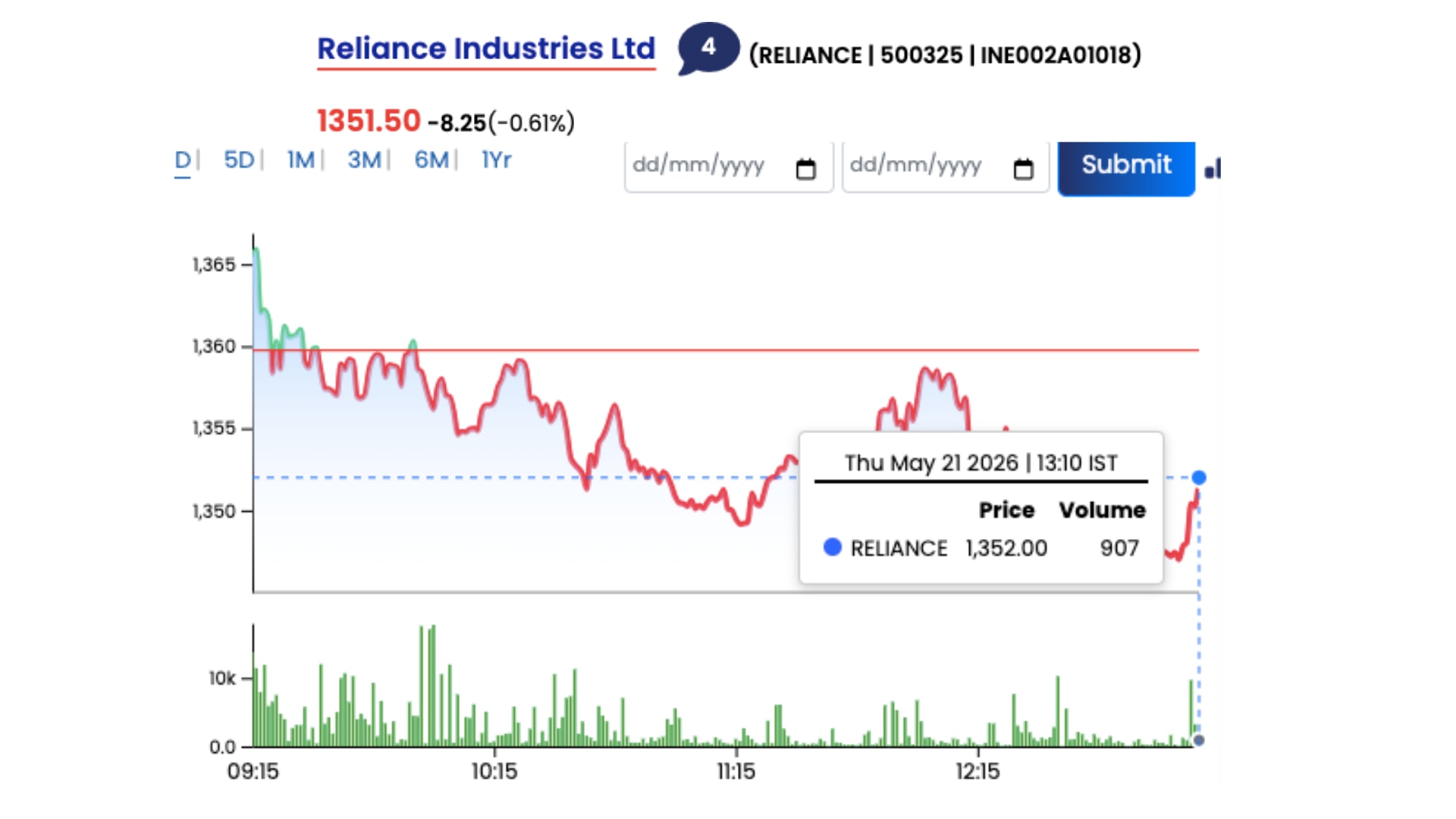This screenshot has height=819, width=1456.
Task: Open the comments bubble showing 4
Action: click(x=708, y=48)
